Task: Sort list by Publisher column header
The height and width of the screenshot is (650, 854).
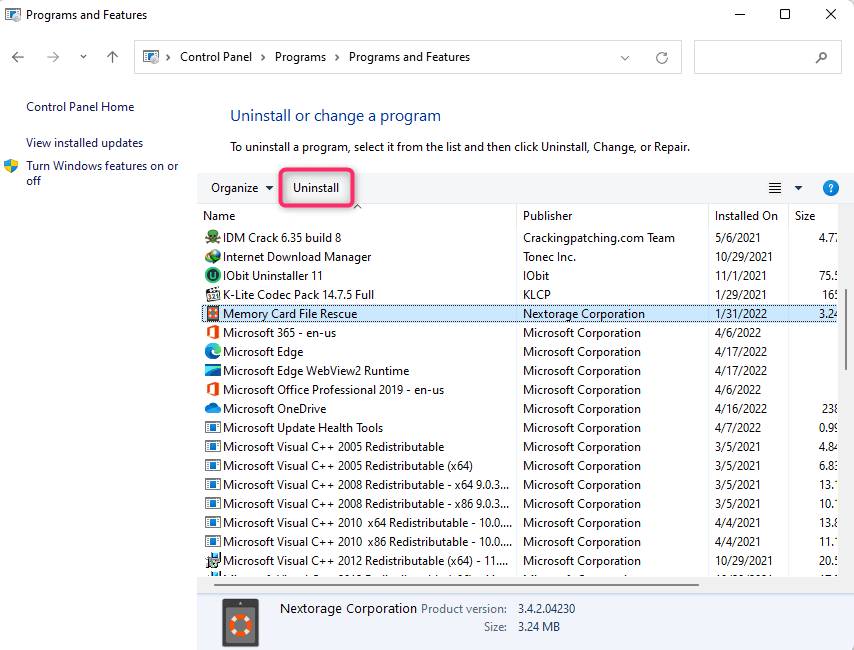Action: coord(548,216)
